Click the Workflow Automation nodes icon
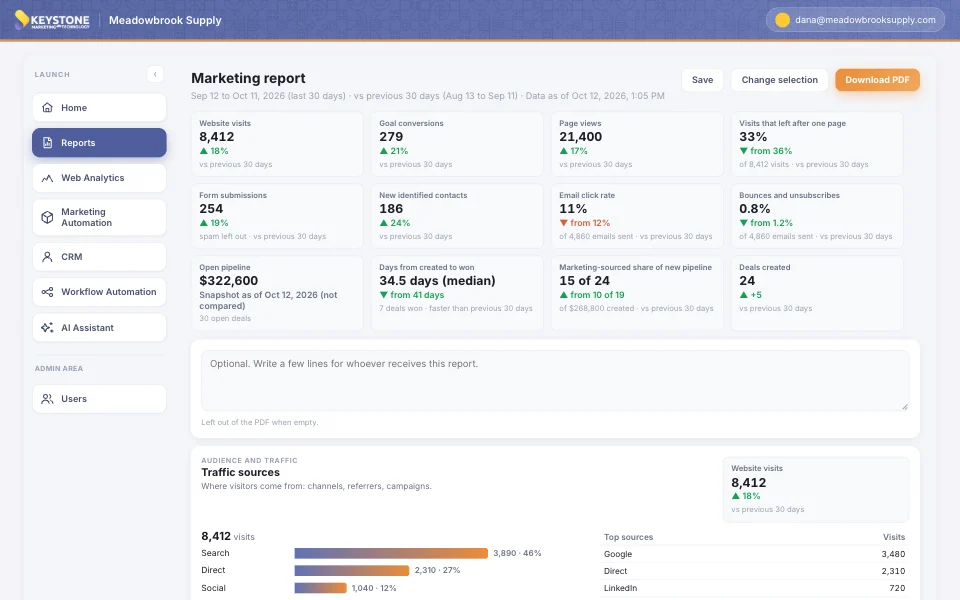Viewport: 960px width, 600px height. [47, 292]
